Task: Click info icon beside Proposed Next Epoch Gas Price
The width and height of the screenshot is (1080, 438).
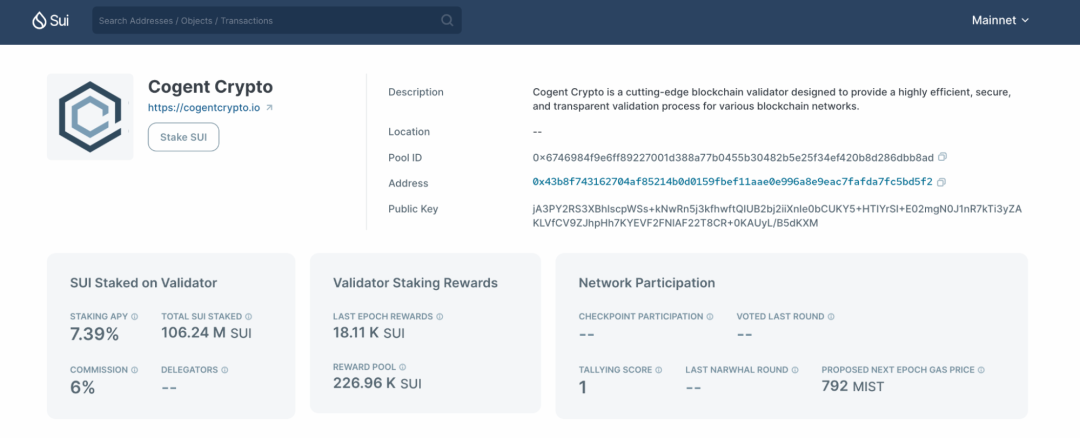Action: (982, 370)
